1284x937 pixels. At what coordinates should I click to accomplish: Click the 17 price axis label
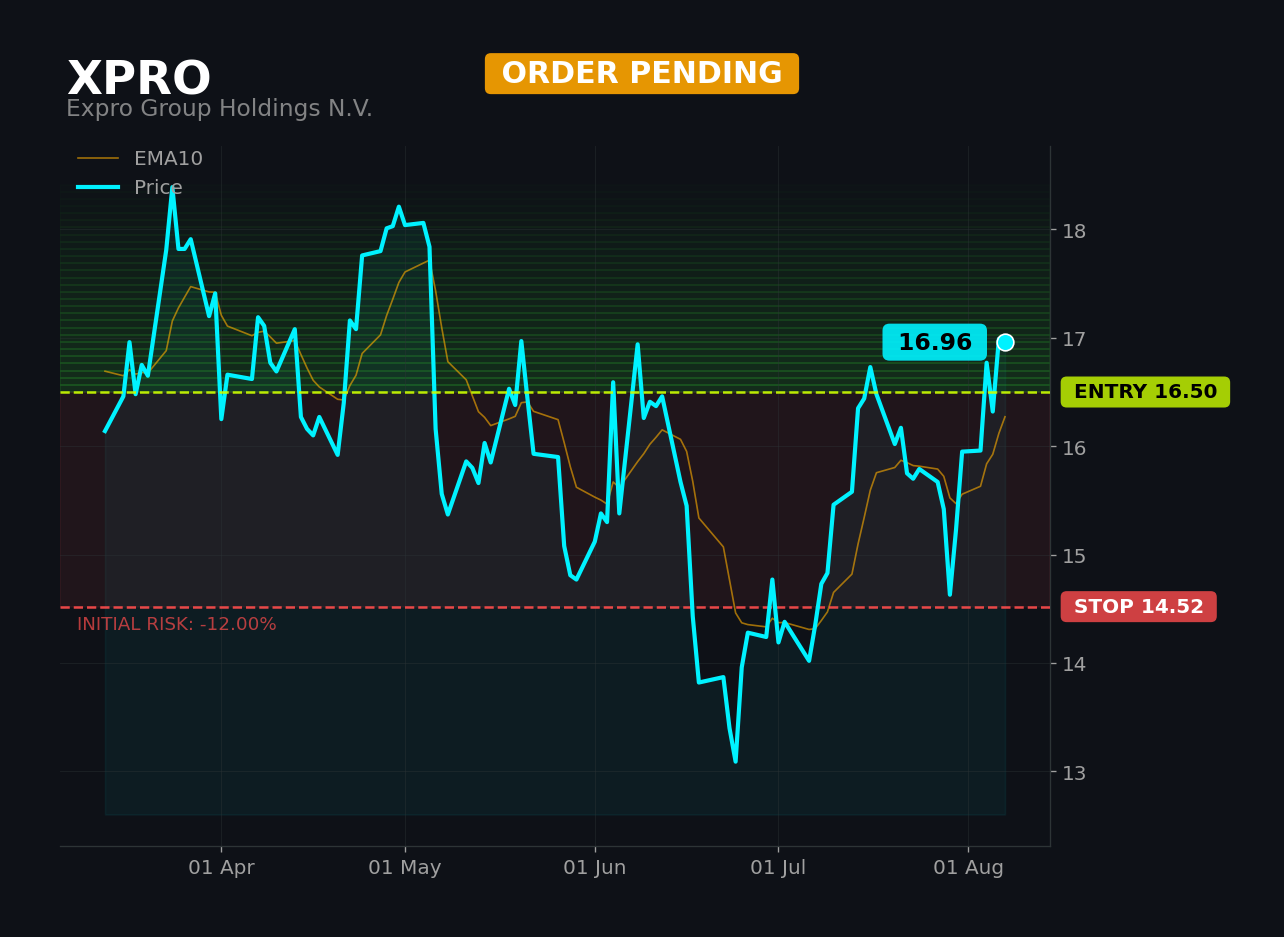point(1074,339)
